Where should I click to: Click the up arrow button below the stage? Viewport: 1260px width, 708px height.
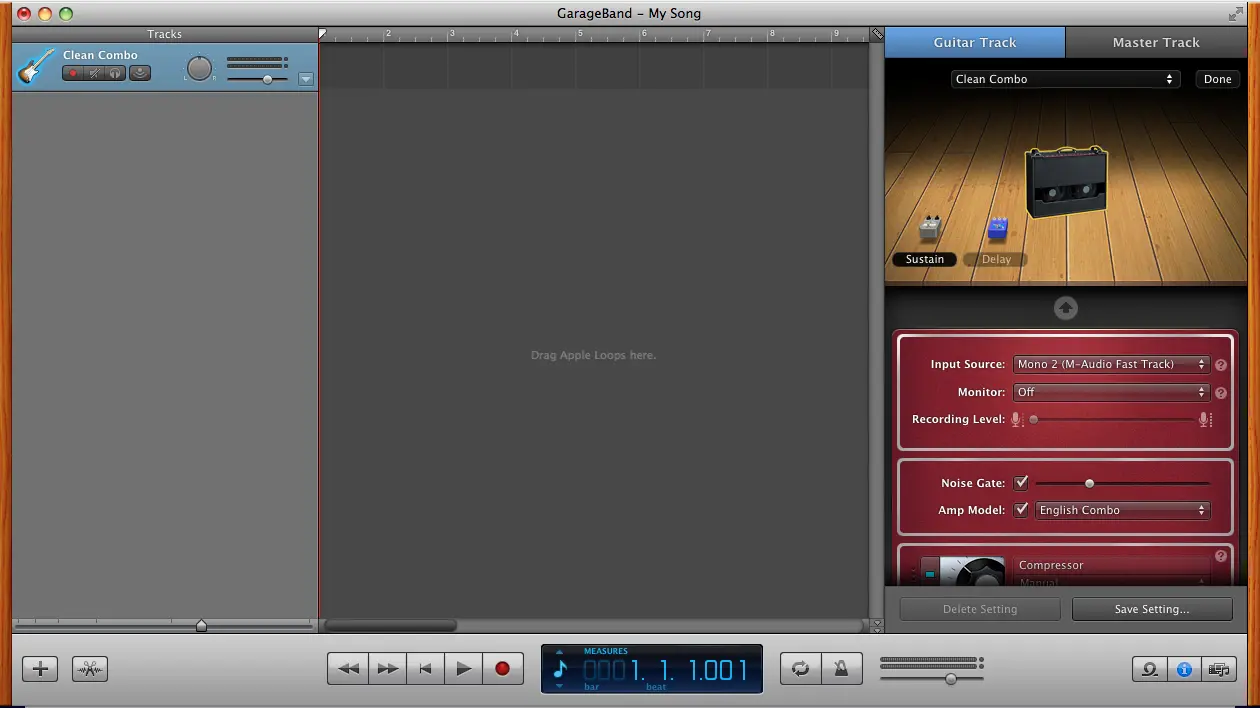click(1066, 308)
